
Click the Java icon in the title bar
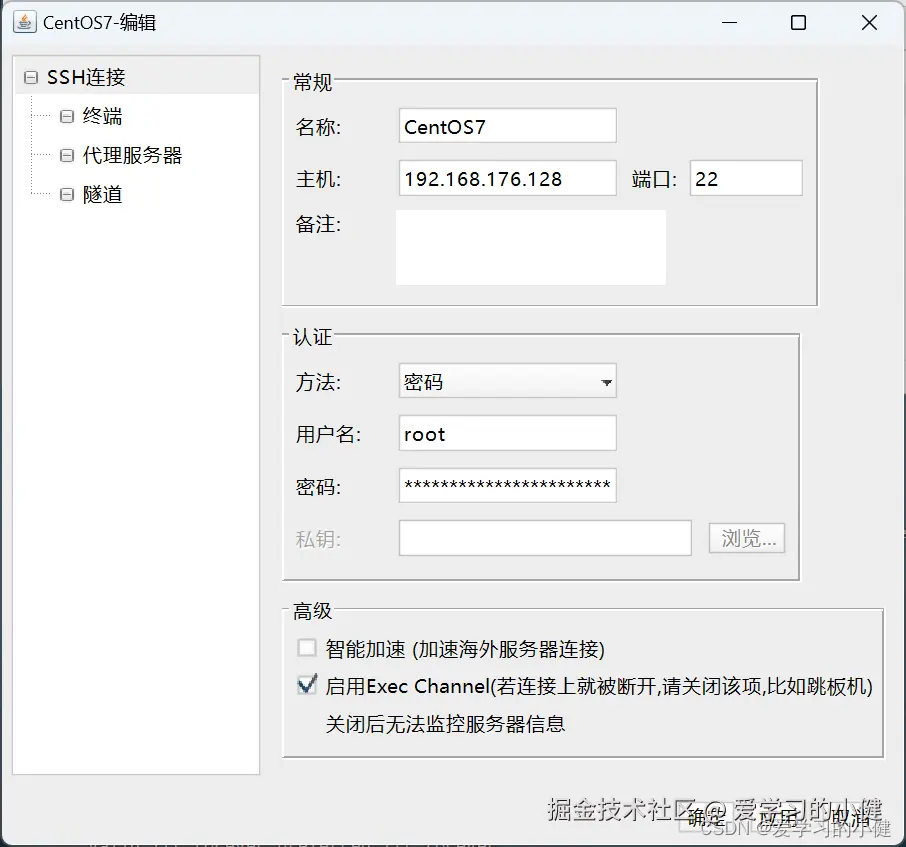pyautogui.click(x=22, y=21)
